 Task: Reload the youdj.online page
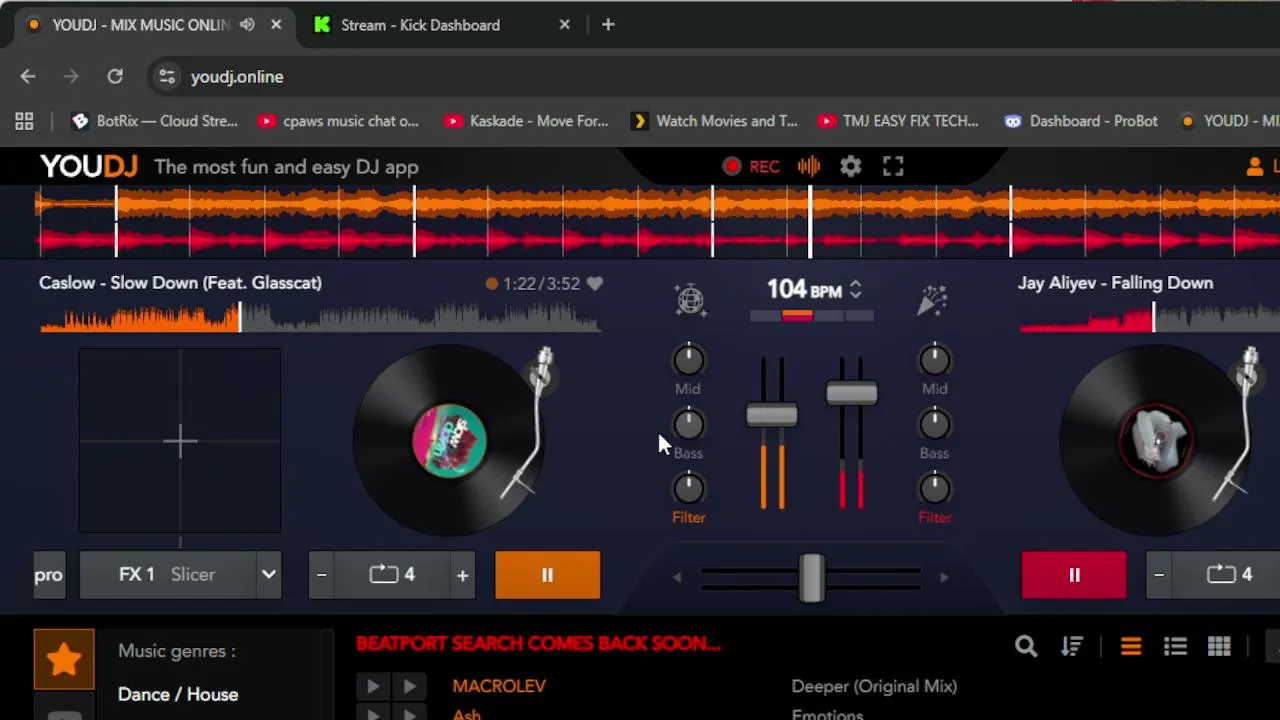[x=115, y=77]
